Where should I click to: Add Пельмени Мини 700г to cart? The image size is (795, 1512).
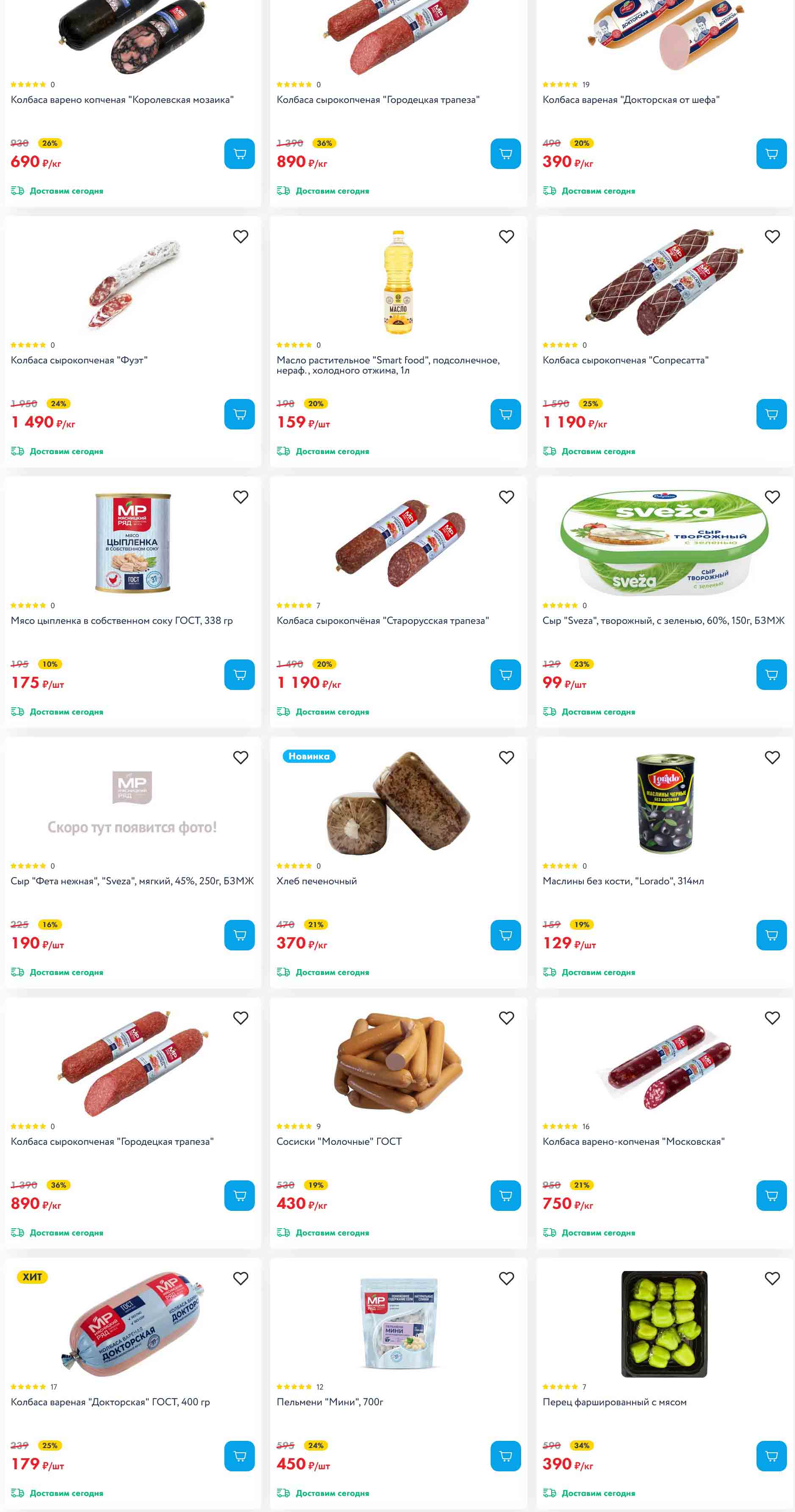tap(506, 1456)
